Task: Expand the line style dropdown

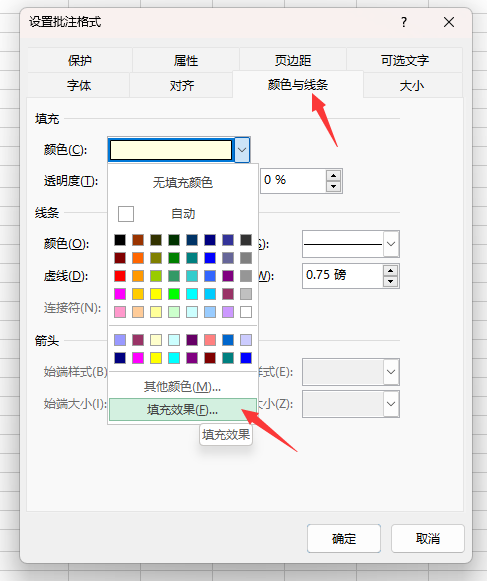Action: (391, 244)
